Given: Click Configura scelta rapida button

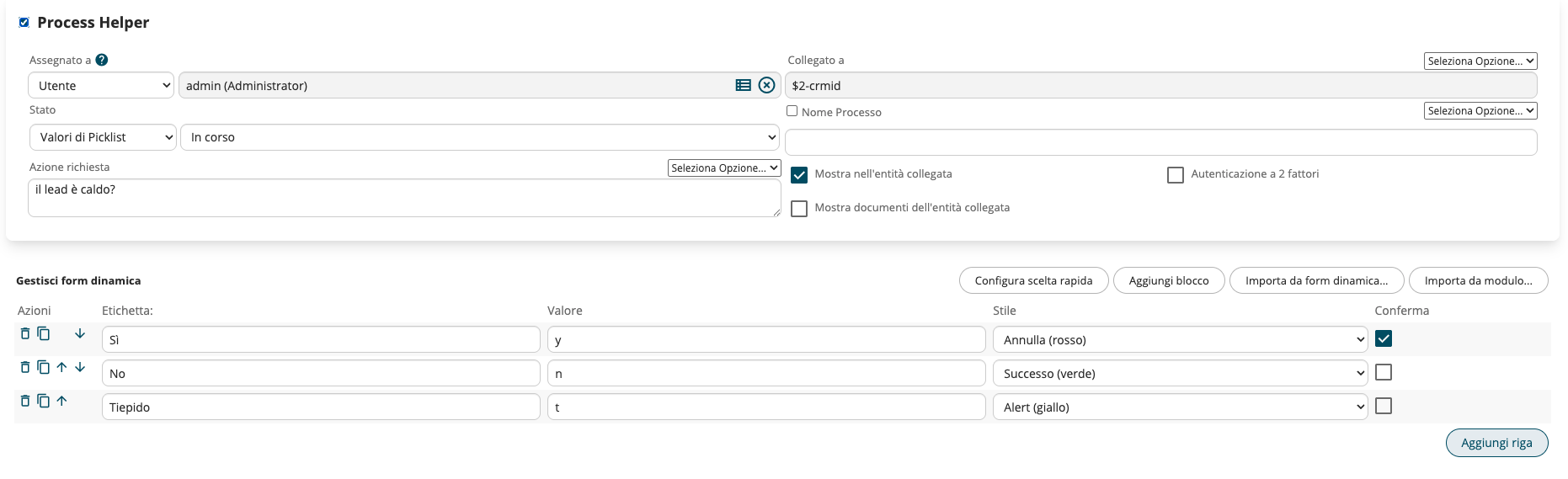Looking at the screenshot, I should coord(1033,280).
